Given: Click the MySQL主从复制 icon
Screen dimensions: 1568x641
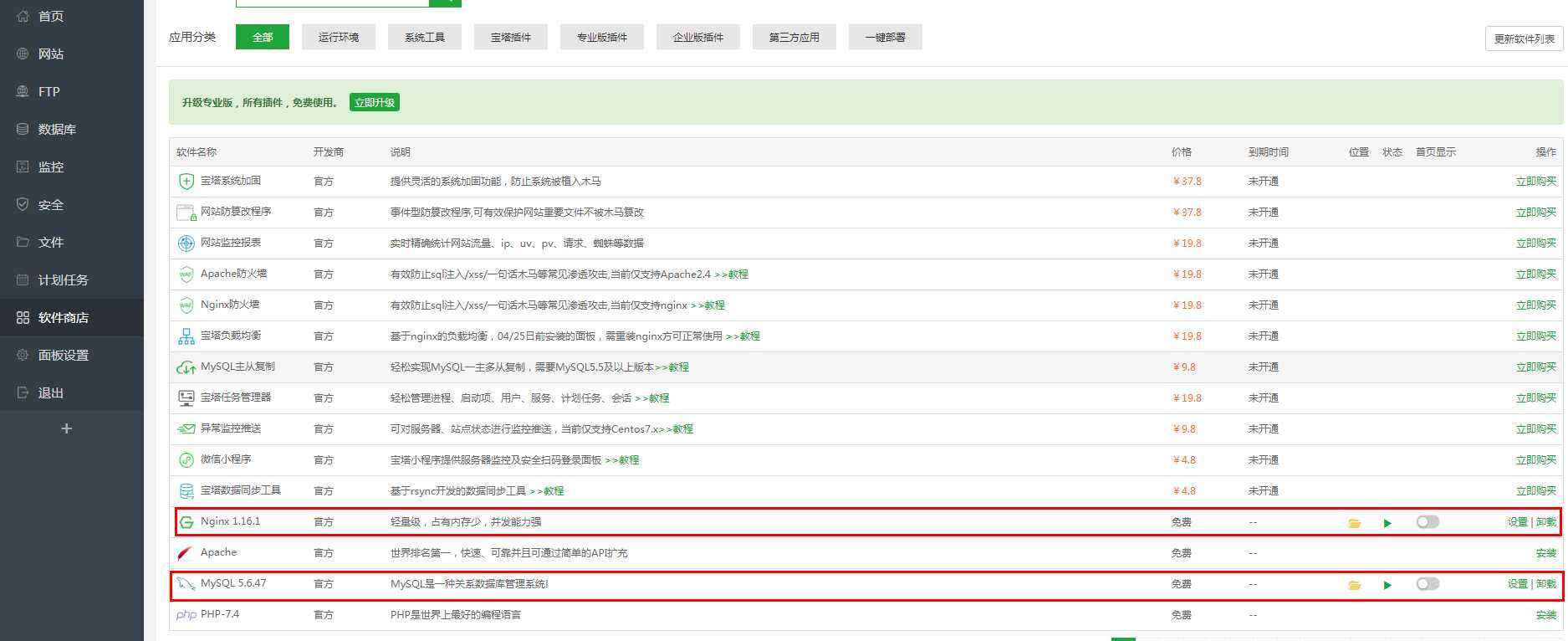Looking at the screenshot, I should point(186,367).
